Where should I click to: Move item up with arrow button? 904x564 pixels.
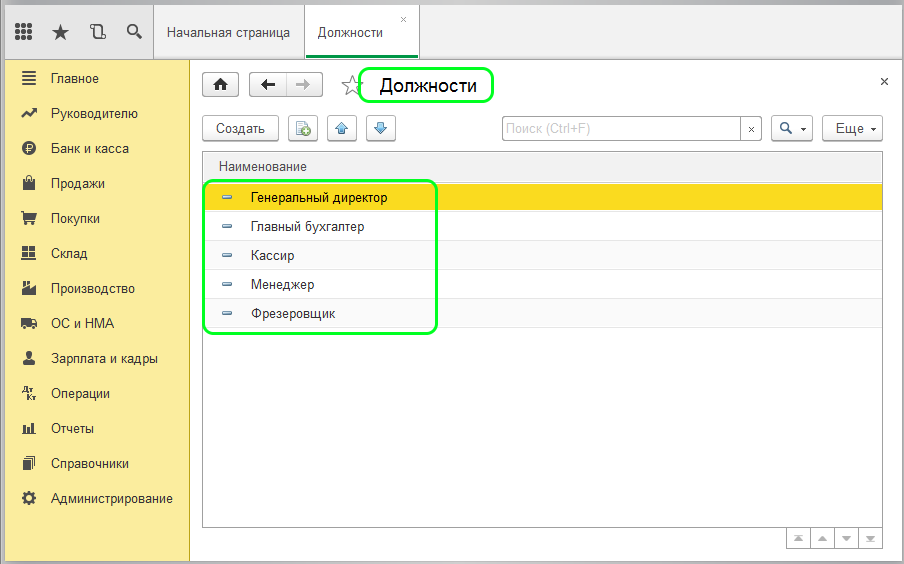[342, 128]
